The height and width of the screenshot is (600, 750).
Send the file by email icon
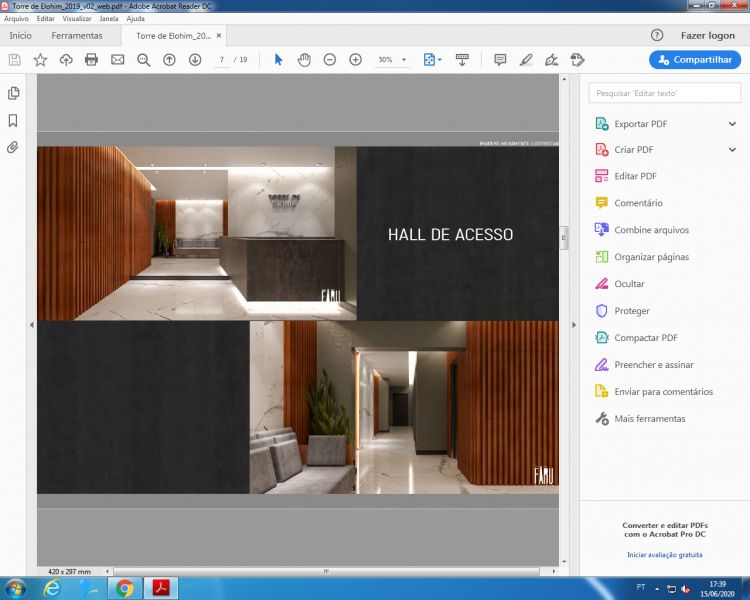click(x=118, y=60)
